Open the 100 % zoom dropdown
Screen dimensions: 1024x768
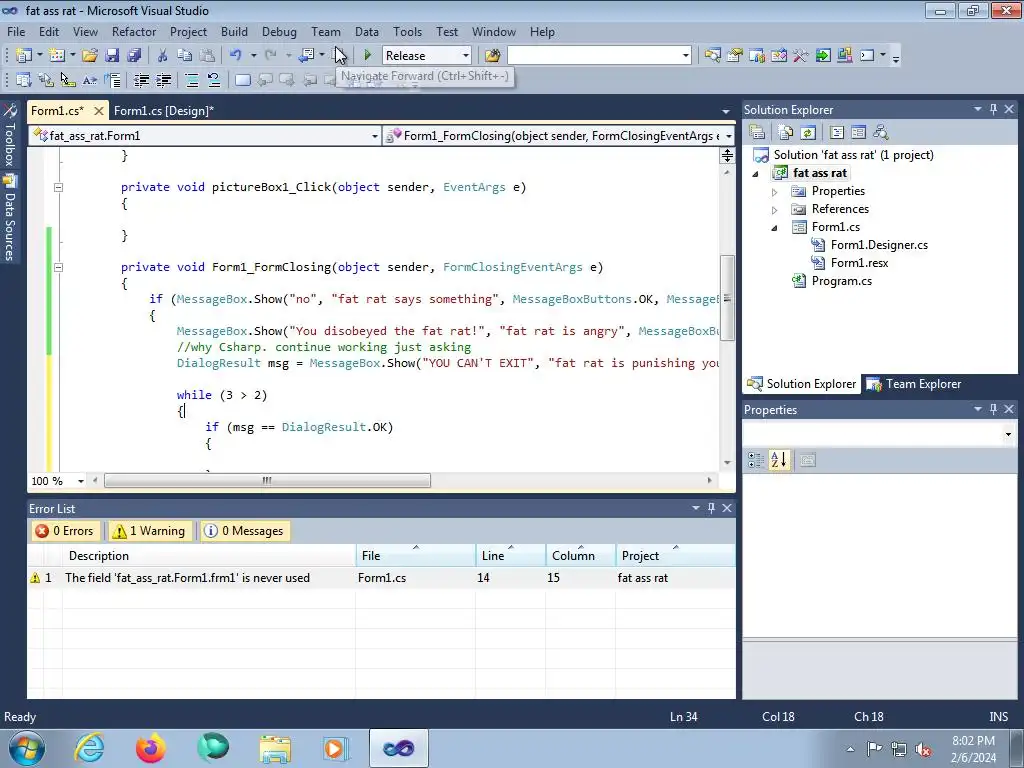click(81, 481)
